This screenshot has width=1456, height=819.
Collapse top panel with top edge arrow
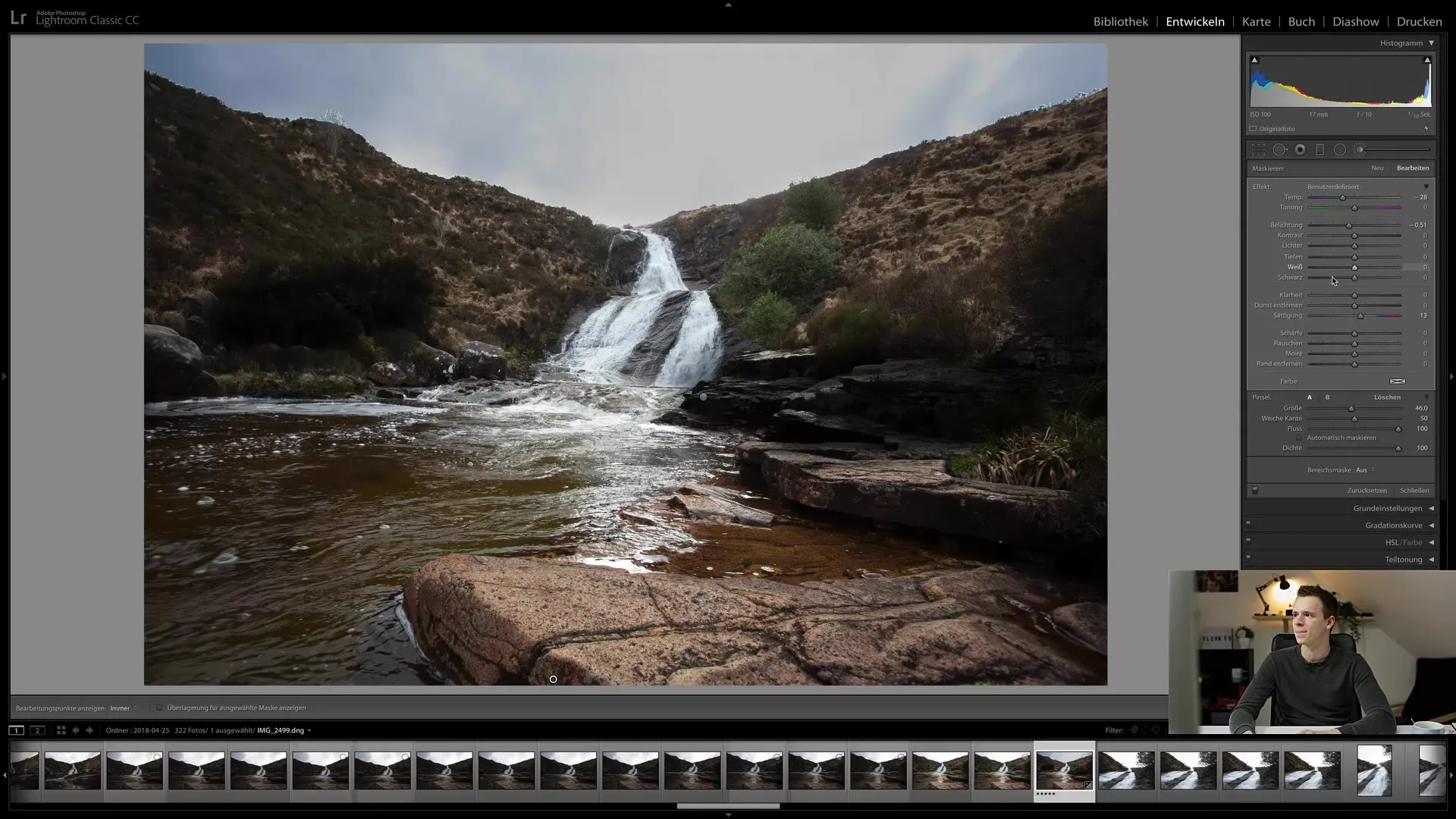pos(728,5)
